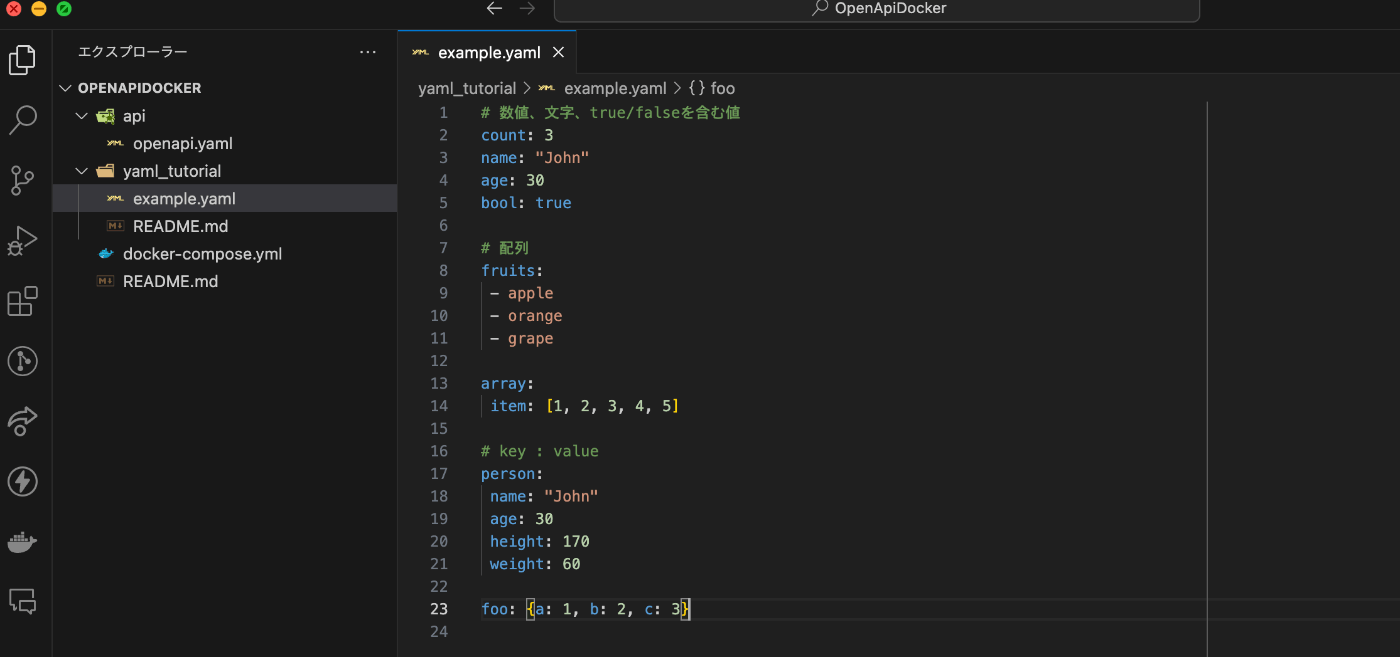Viewport: 1400px width, 657px height.
Task: Click the OpenApiDocker command center search
Action: [x=877, y=9]
